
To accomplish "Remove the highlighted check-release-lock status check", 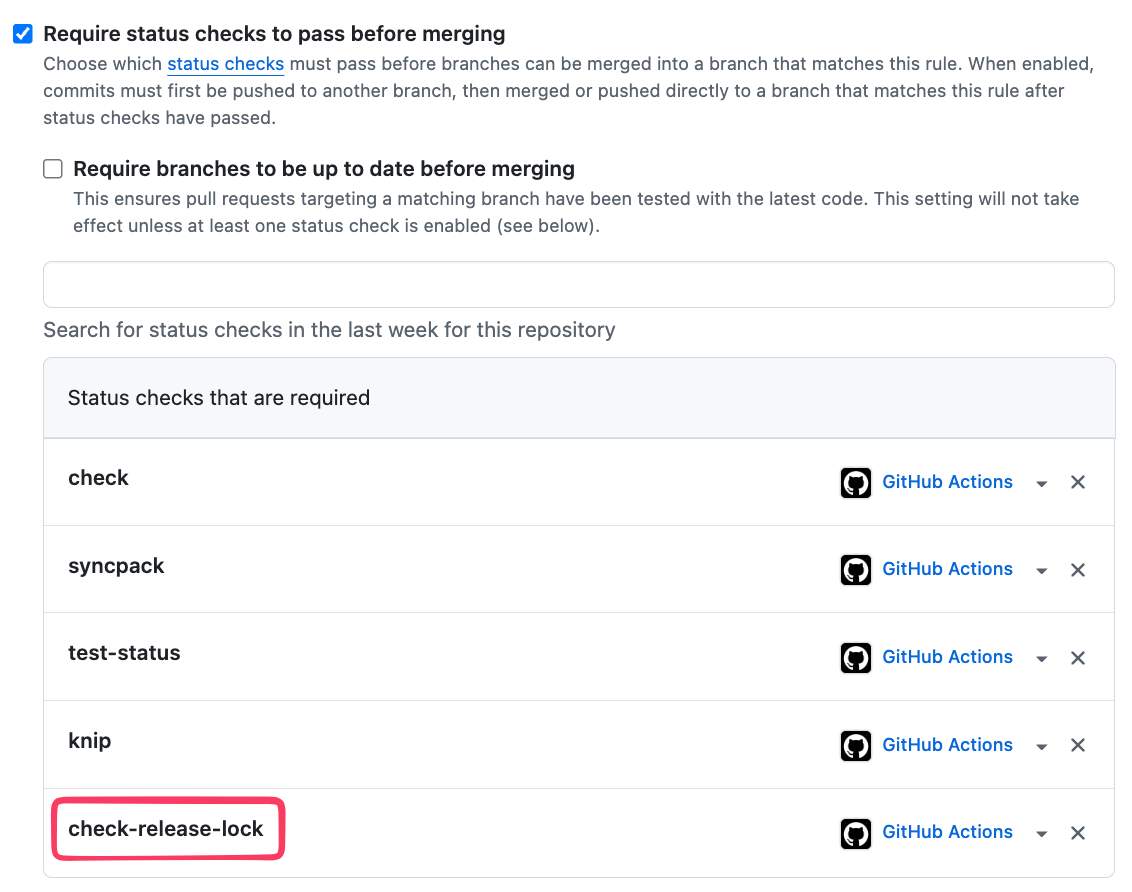I will 1078,832.
